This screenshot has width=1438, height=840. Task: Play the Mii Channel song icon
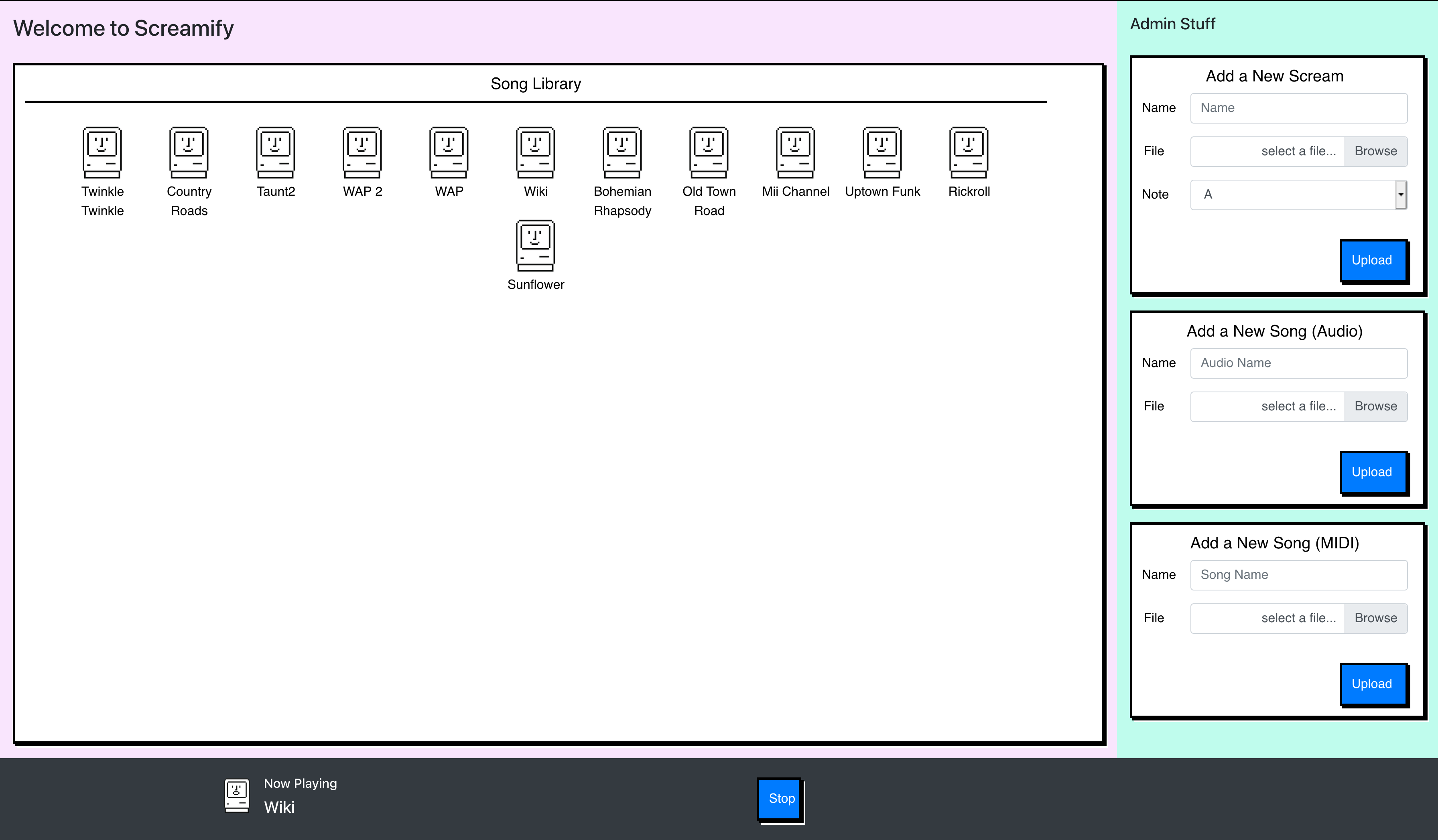coord(796,152)
